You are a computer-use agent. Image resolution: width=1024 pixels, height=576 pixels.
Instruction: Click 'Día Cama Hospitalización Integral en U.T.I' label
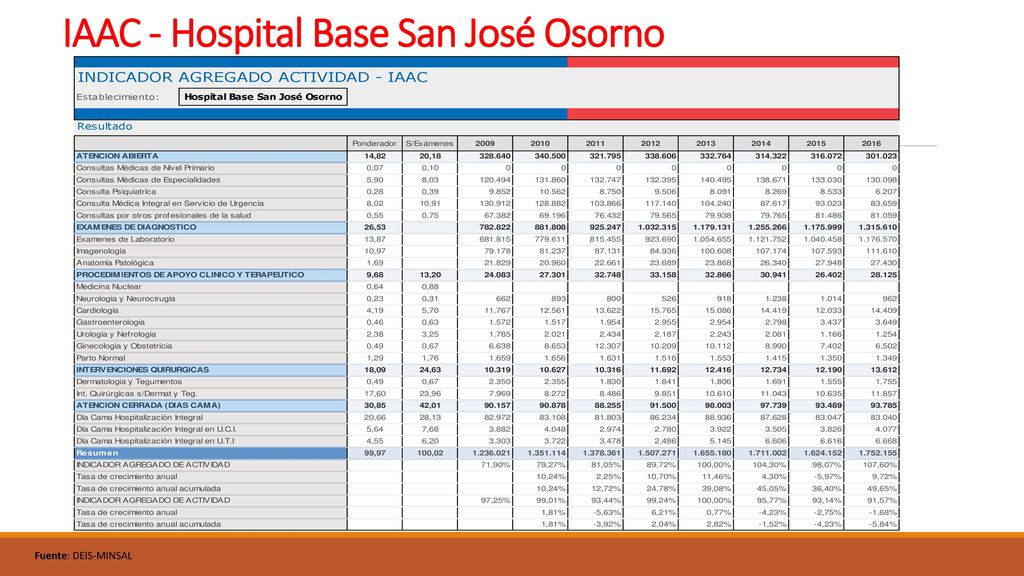155,441
